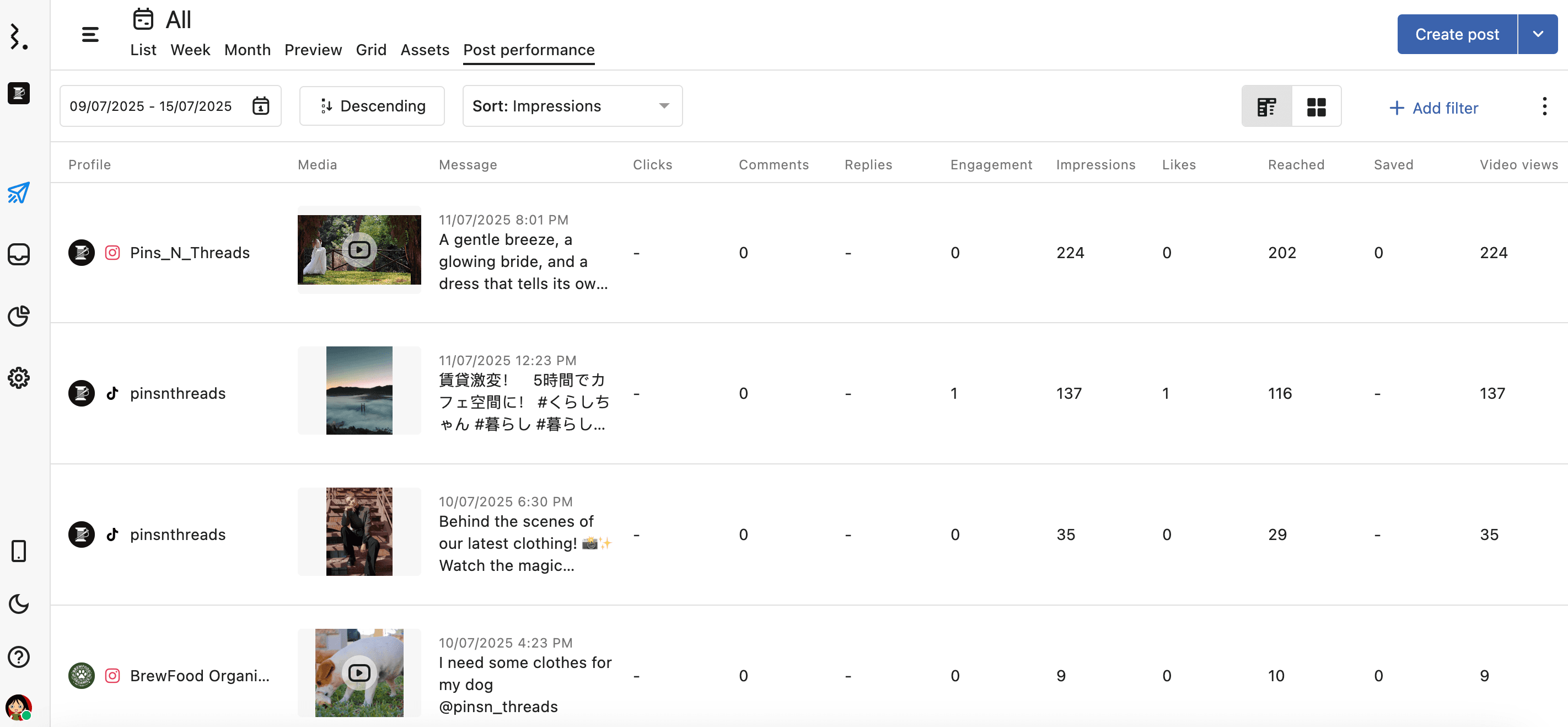This screenshot has height=727, width=1568.
Task: Open the analytics pie chart icon
Action: (x=18, y=316)
